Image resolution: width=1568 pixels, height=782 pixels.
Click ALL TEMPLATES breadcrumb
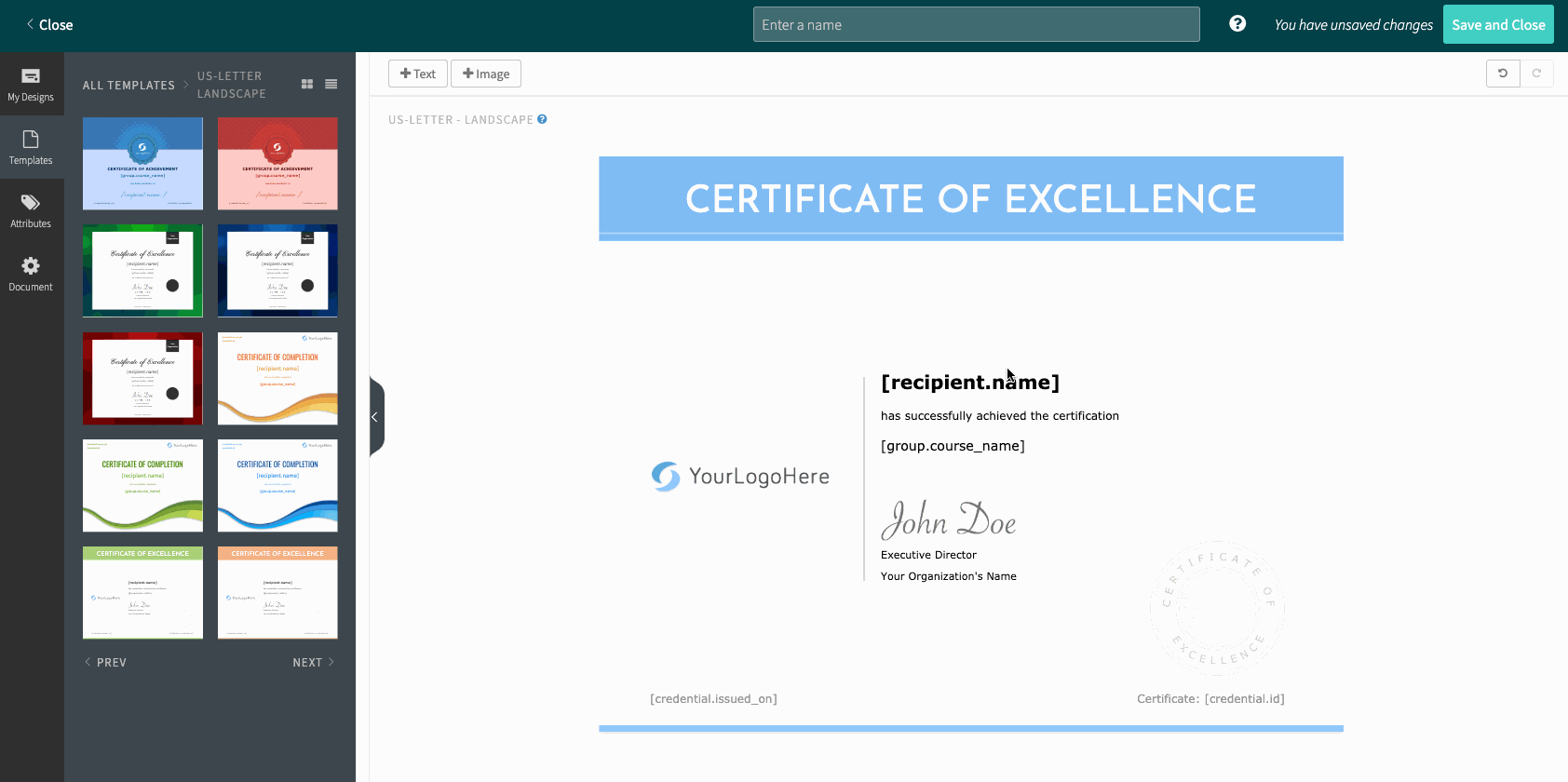(x=128, y=86)
